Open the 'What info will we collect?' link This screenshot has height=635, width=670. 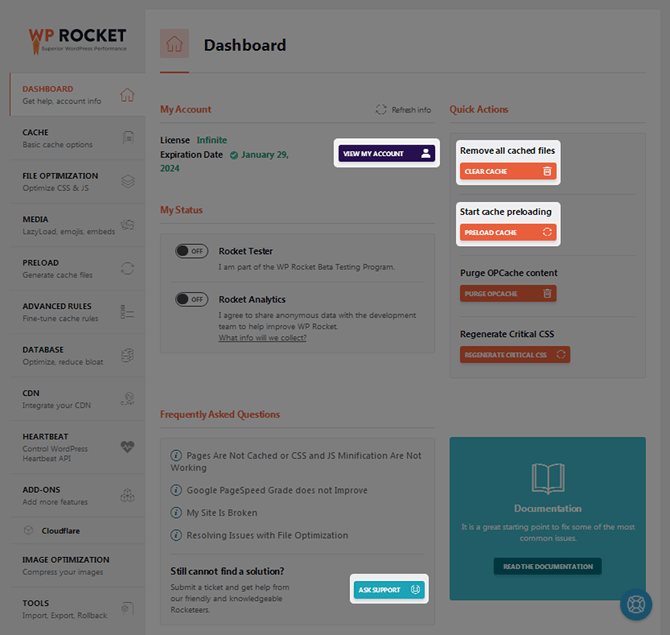[262, 338]
